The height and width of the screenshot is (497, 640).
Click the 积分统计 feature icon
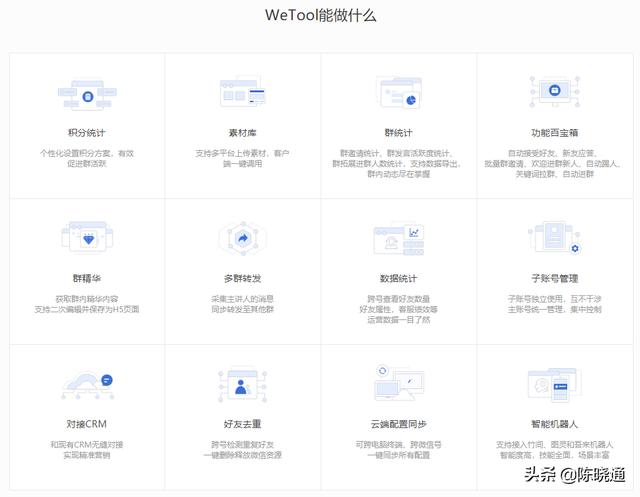(86, 96)
